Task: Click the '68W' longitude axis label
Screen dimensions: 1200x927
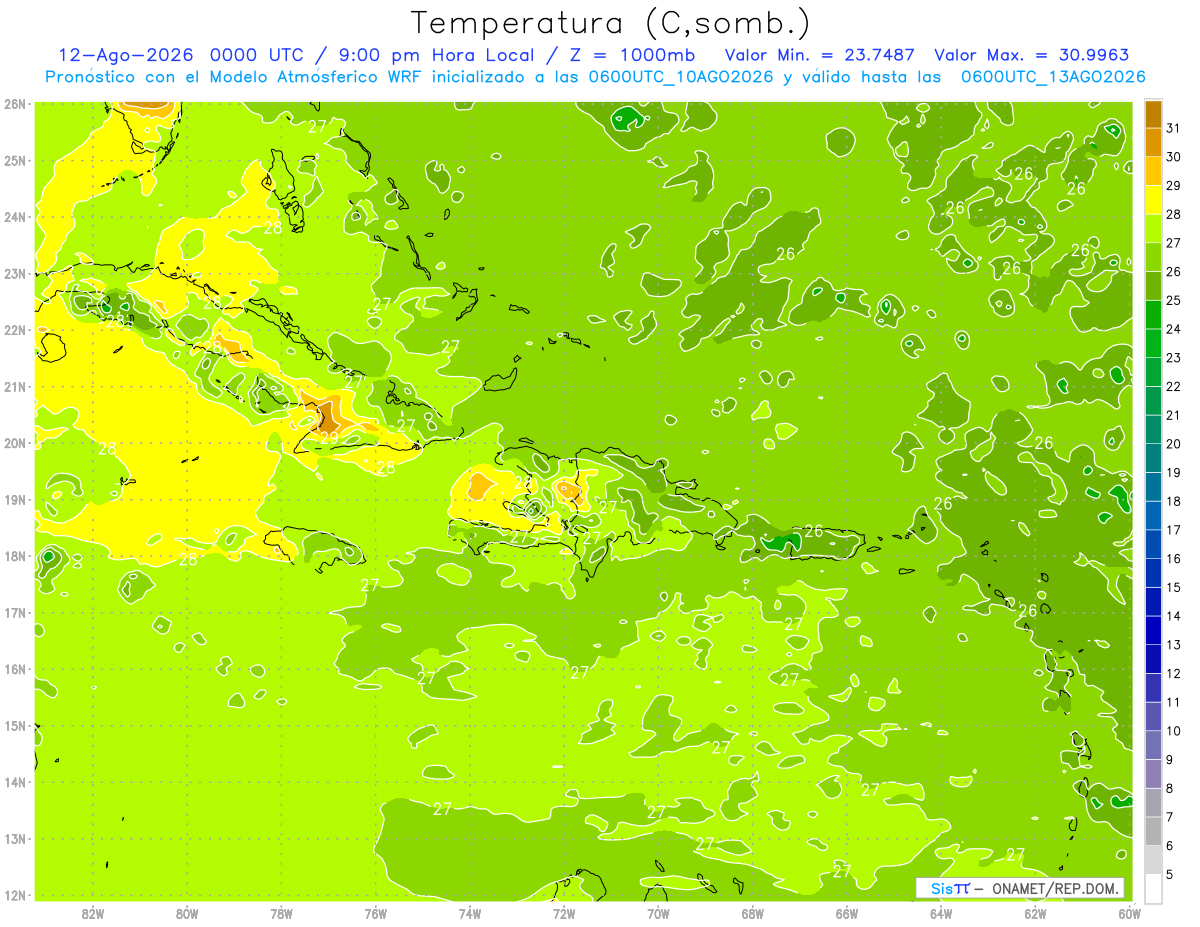Action: (753, 913)
